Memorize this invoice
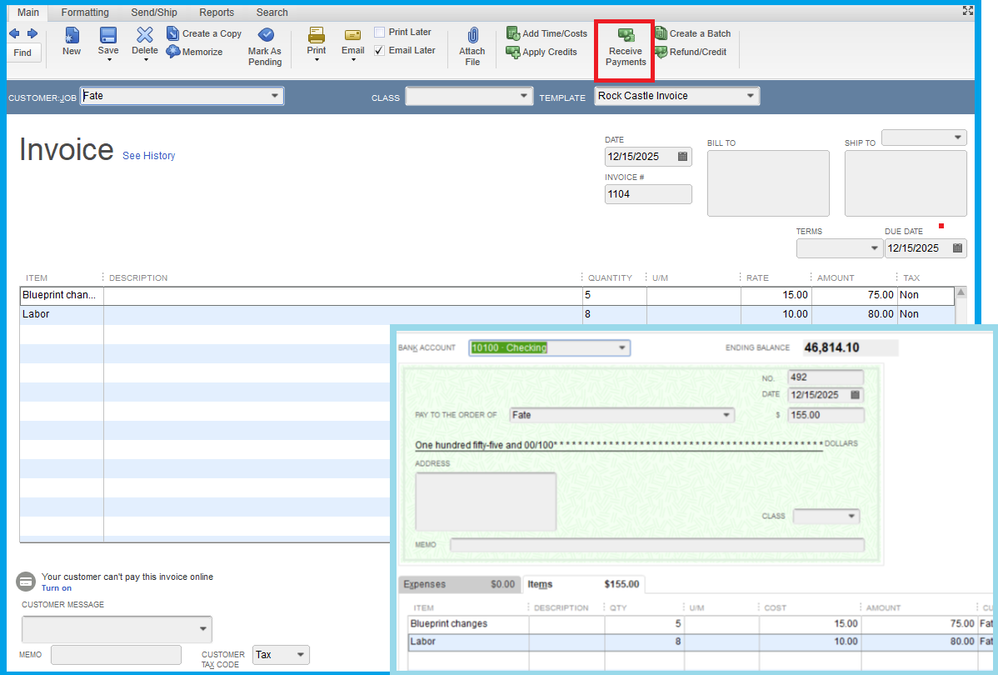 coord(195,52)
